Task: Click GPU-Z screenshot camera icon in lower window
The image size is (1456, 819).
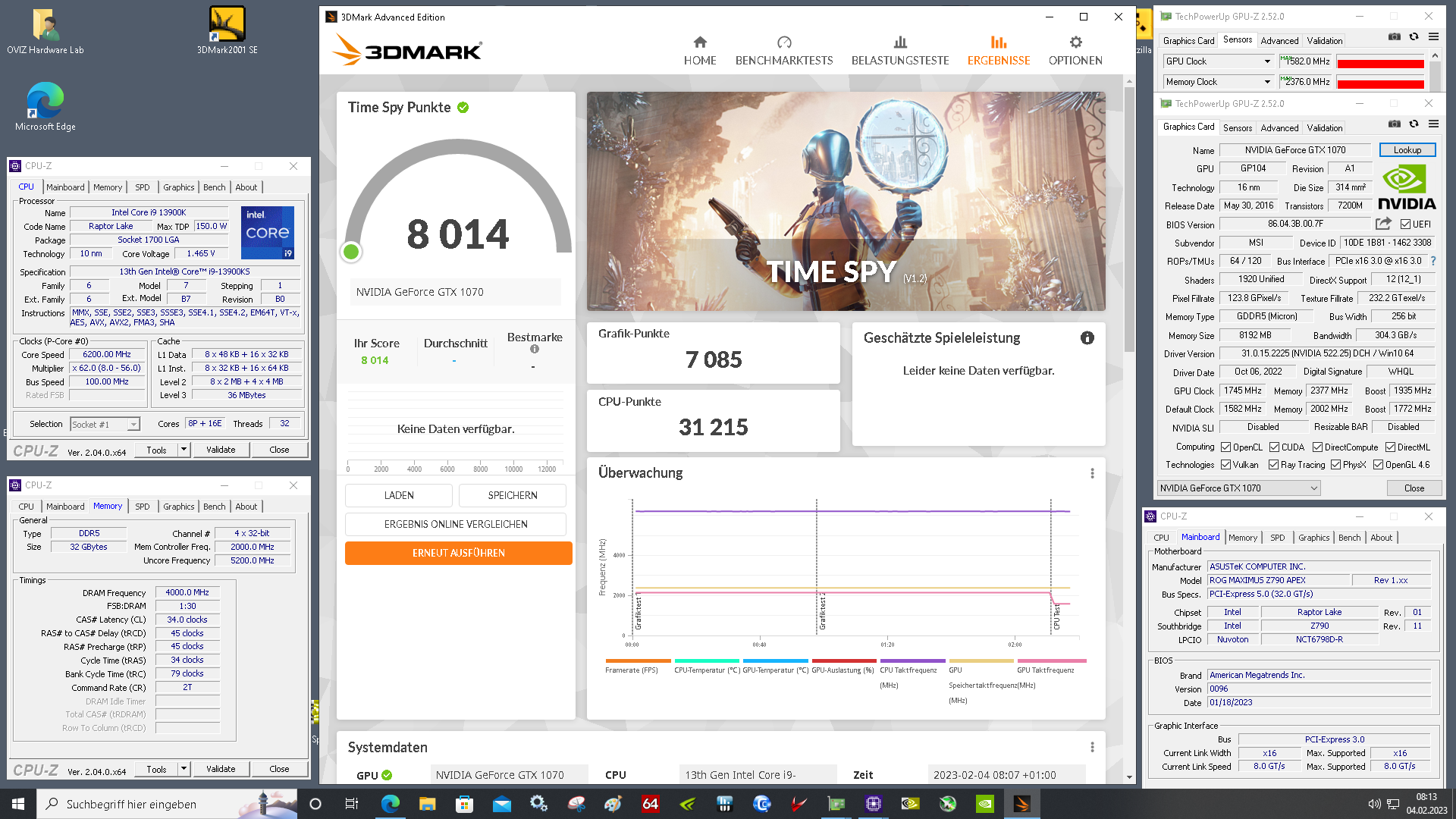Action: (1394, 124)
